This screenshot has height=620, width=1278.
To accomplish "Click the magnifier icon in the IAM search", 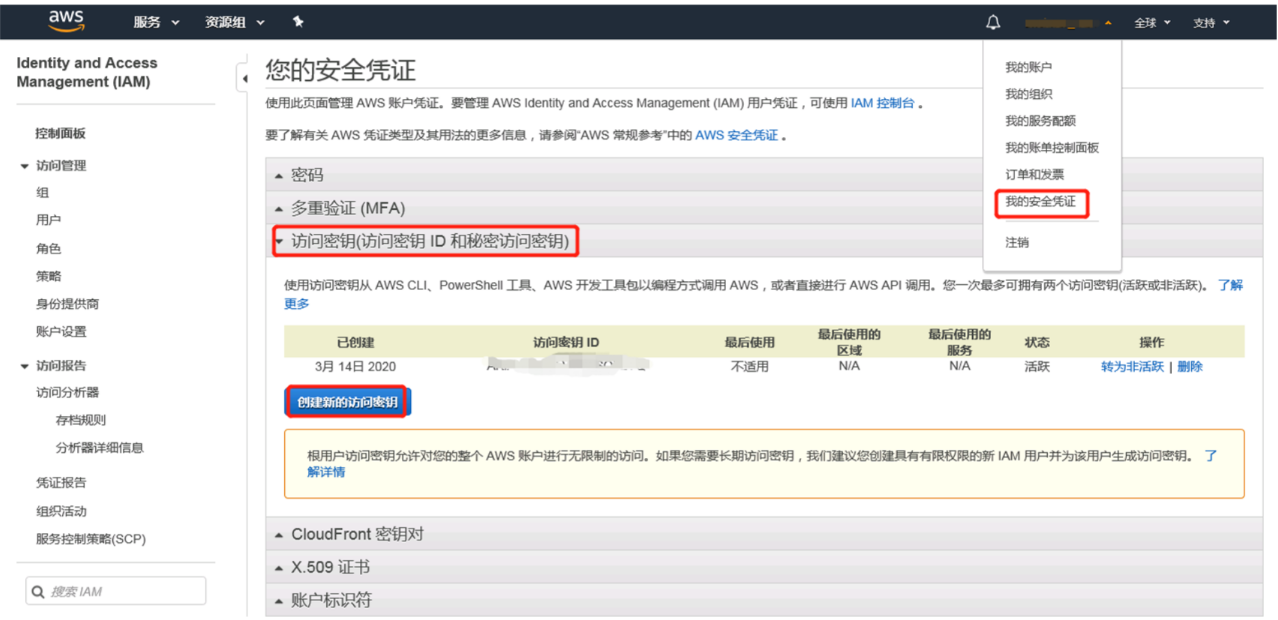I will [x=38, y=592].
